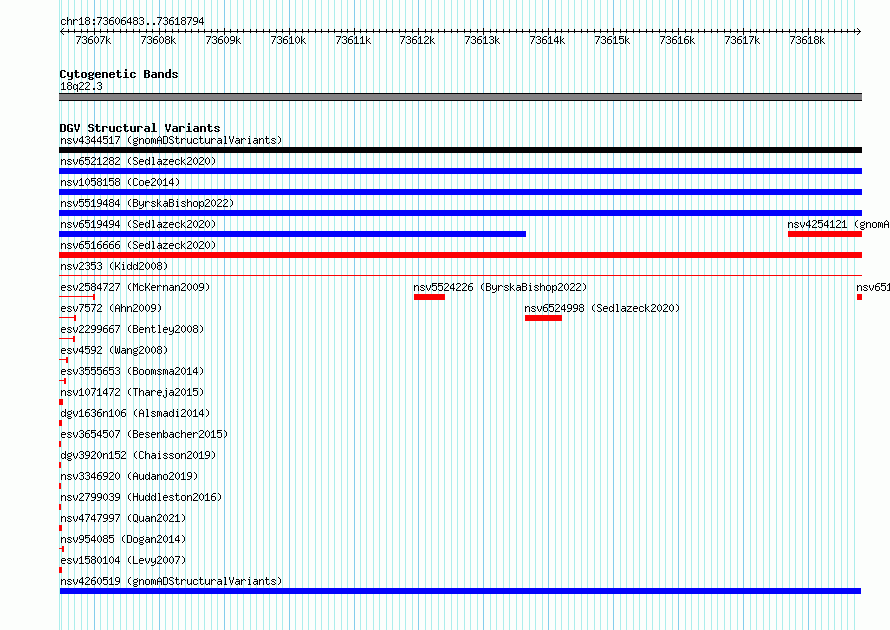The width and height of the screenshot is (890, 630).
Task: Click the red esv2299667 variant glyph
Action: coord(67,339)
